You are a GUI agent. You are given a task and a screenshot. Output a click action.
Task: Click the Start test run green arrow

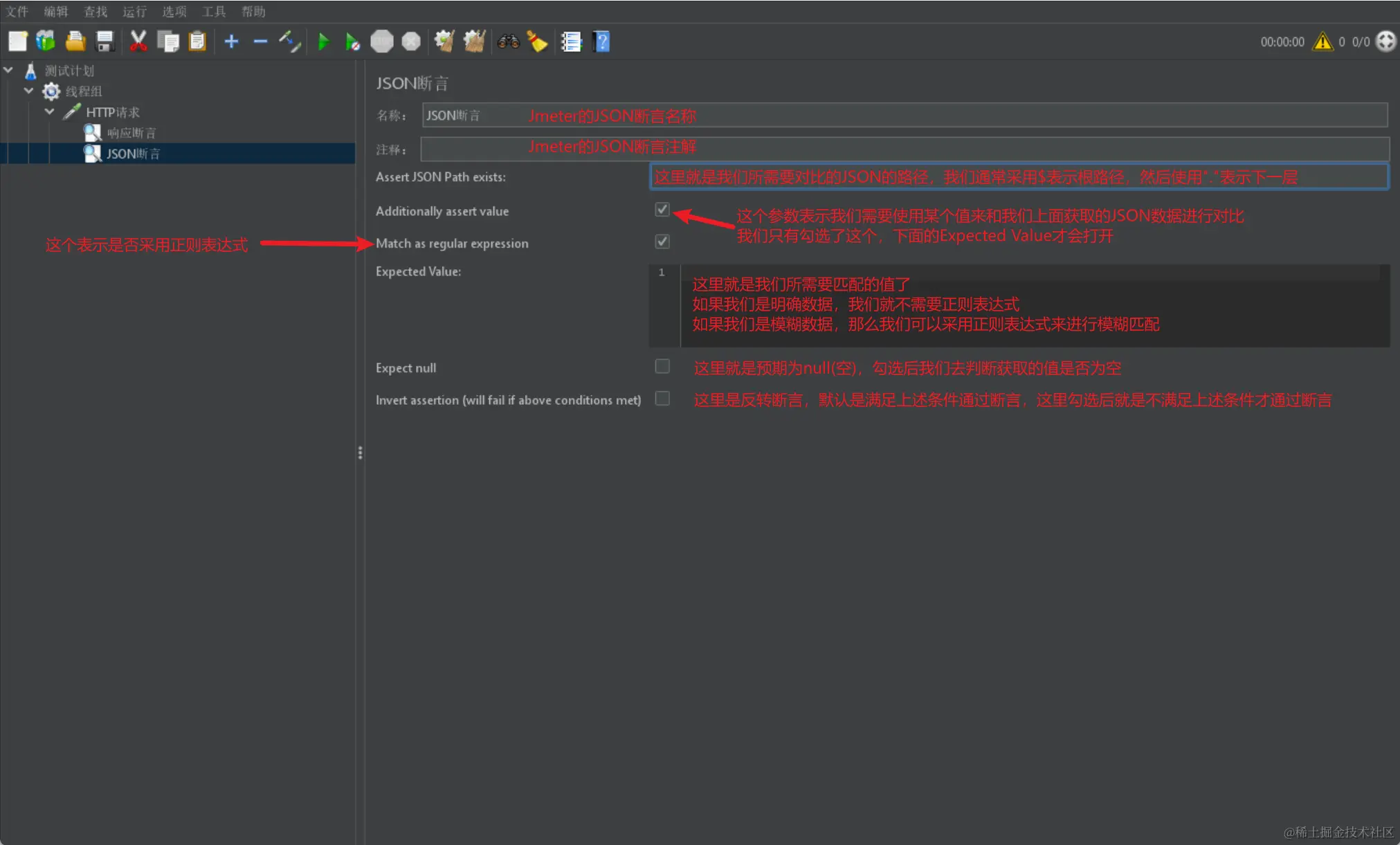point(323,42)
